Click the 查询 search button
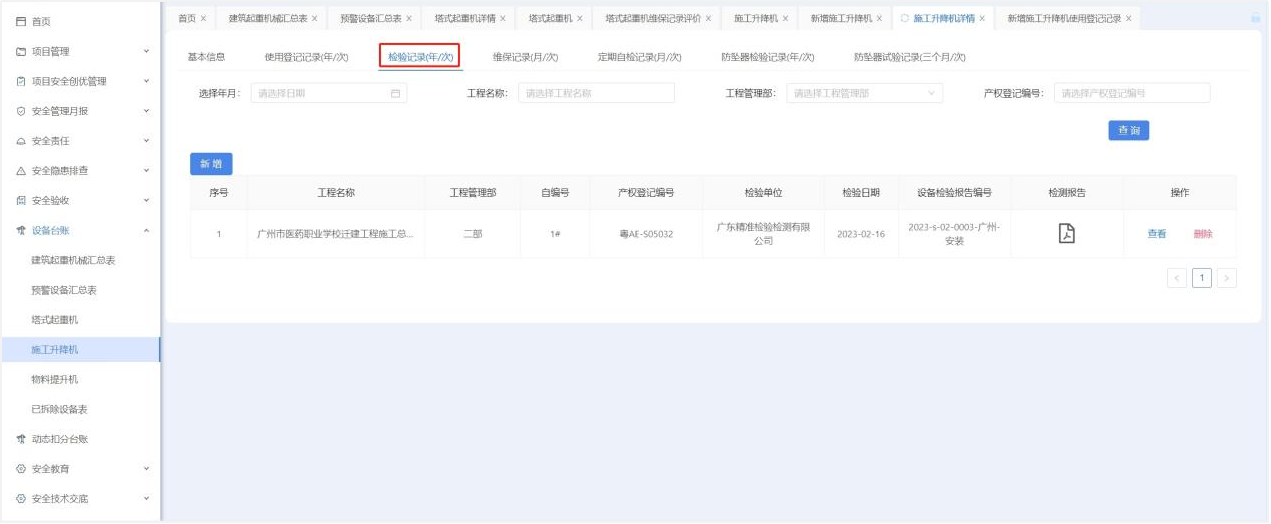 point(1128,130)
